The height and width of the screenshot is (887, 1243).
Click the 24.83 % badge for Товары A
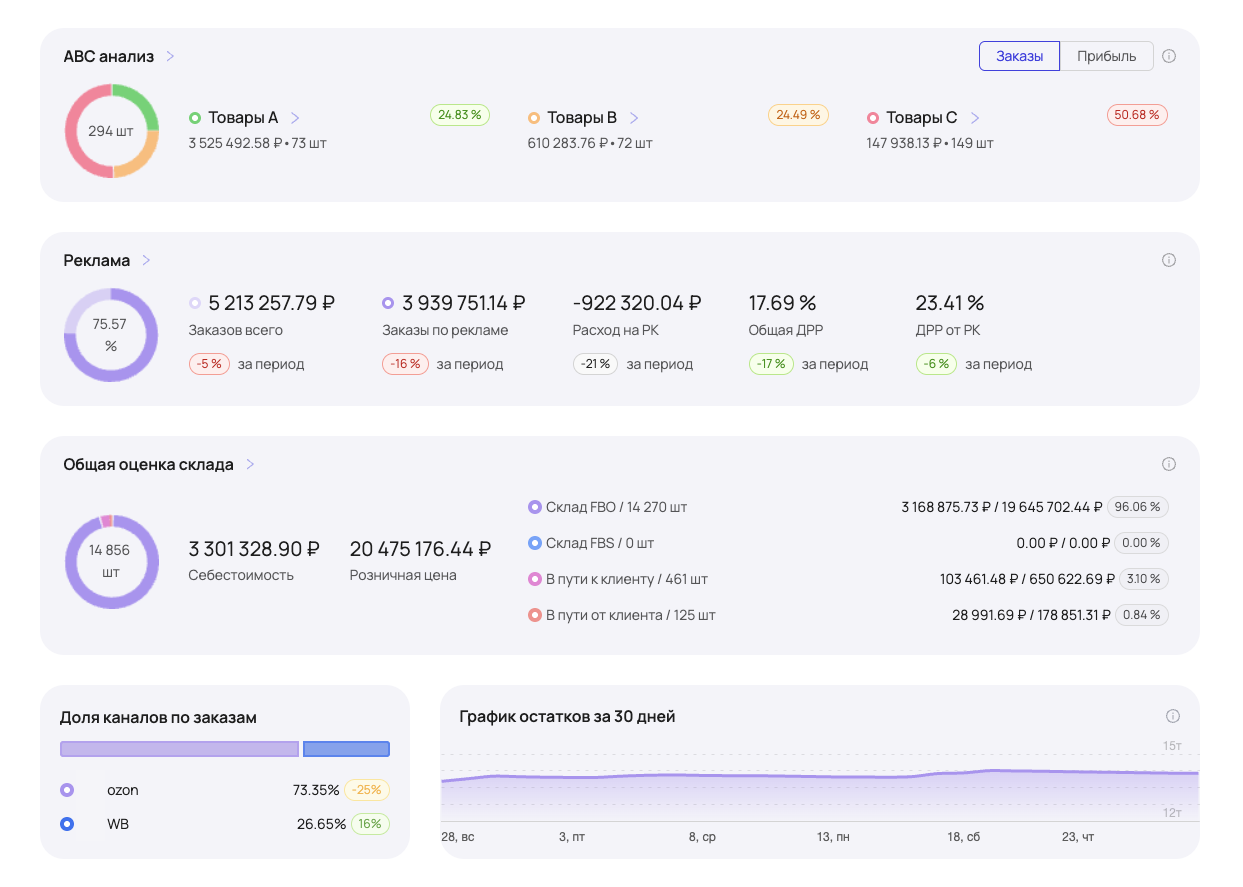tap(459, 115)
